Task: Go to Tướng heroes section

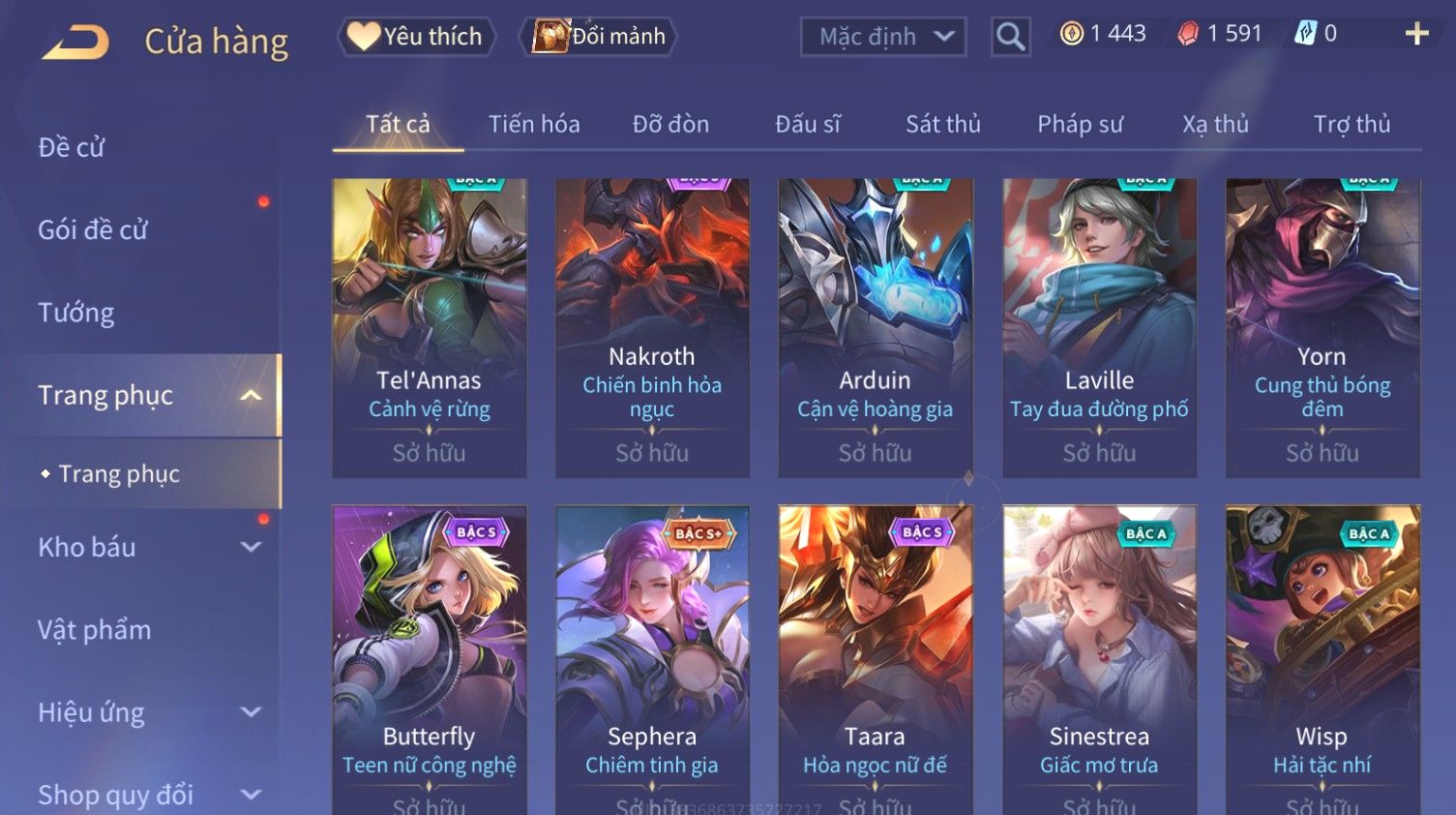Action: pyautogui.click(x=76, y=313)
